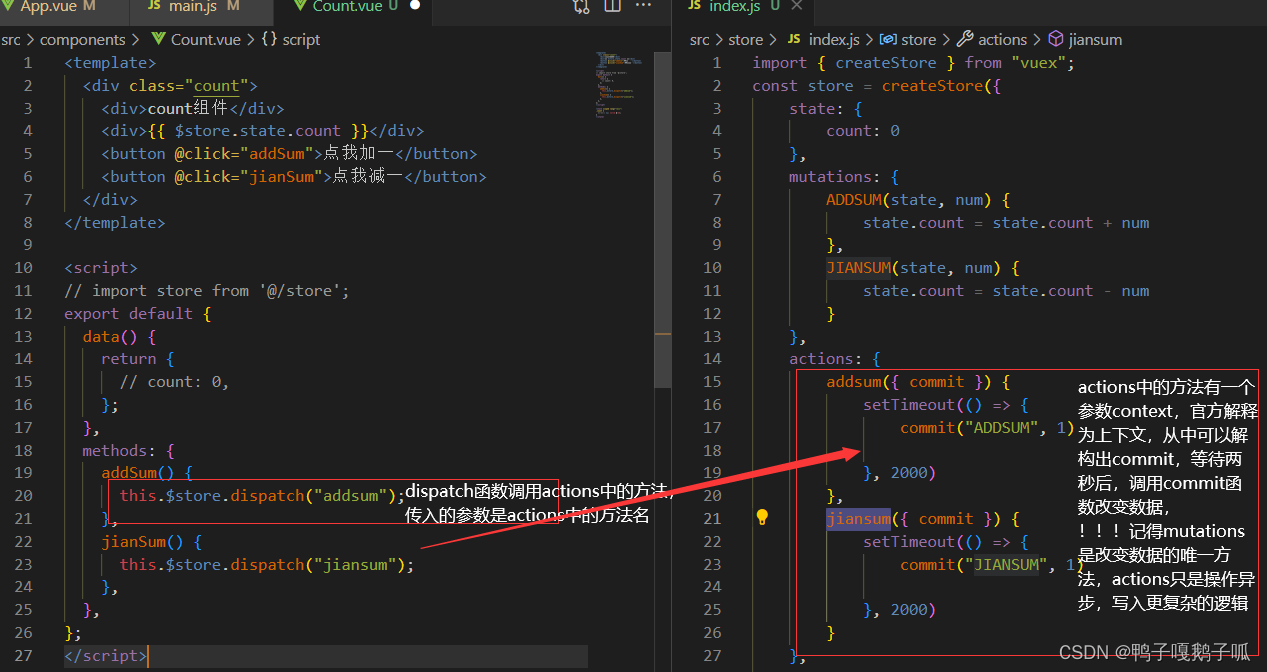Click 'state.count = state.count + num' line
This screenshot has width=1267, height=672.
(1006, 222)
